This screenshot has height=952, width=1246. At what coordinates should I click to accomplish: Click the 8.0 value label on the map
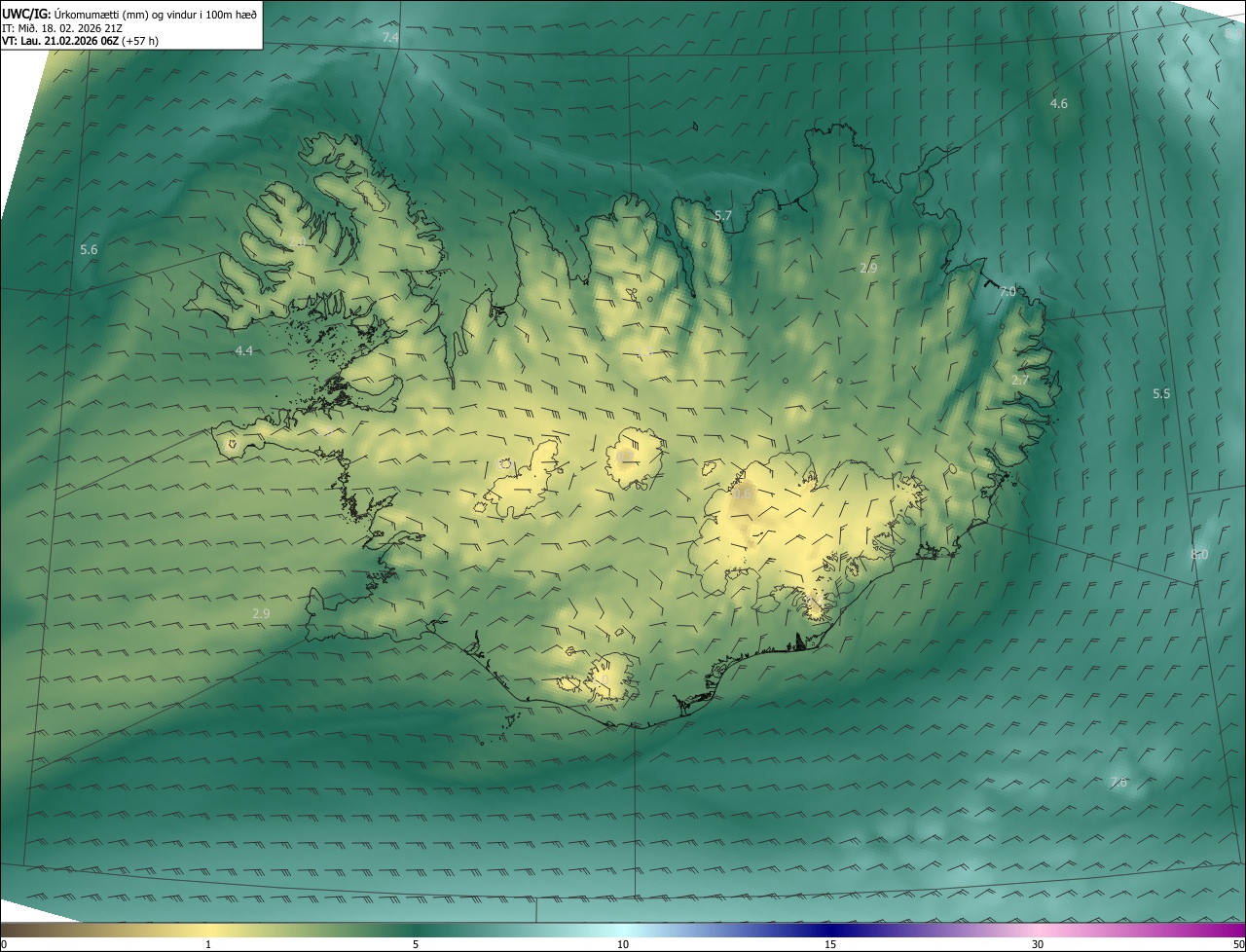[x=1199, y=554]
